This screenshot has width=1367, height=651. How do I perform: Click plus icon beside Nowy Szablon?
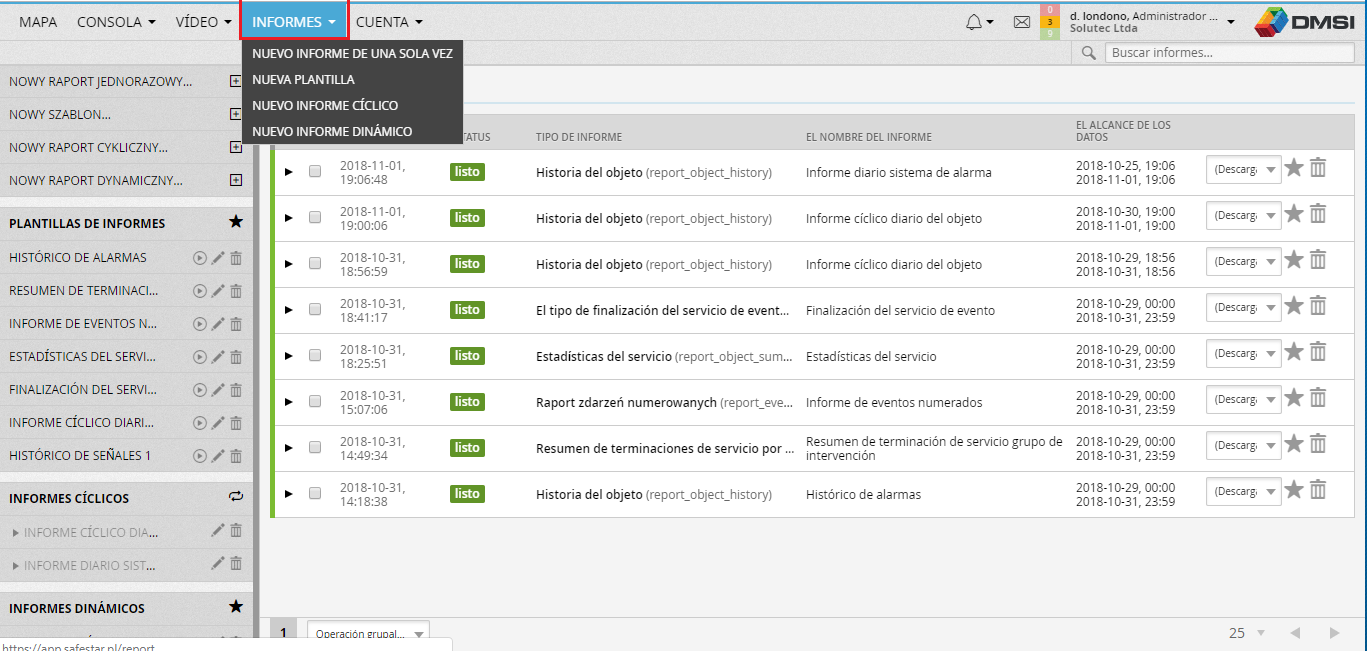[236, 115]
